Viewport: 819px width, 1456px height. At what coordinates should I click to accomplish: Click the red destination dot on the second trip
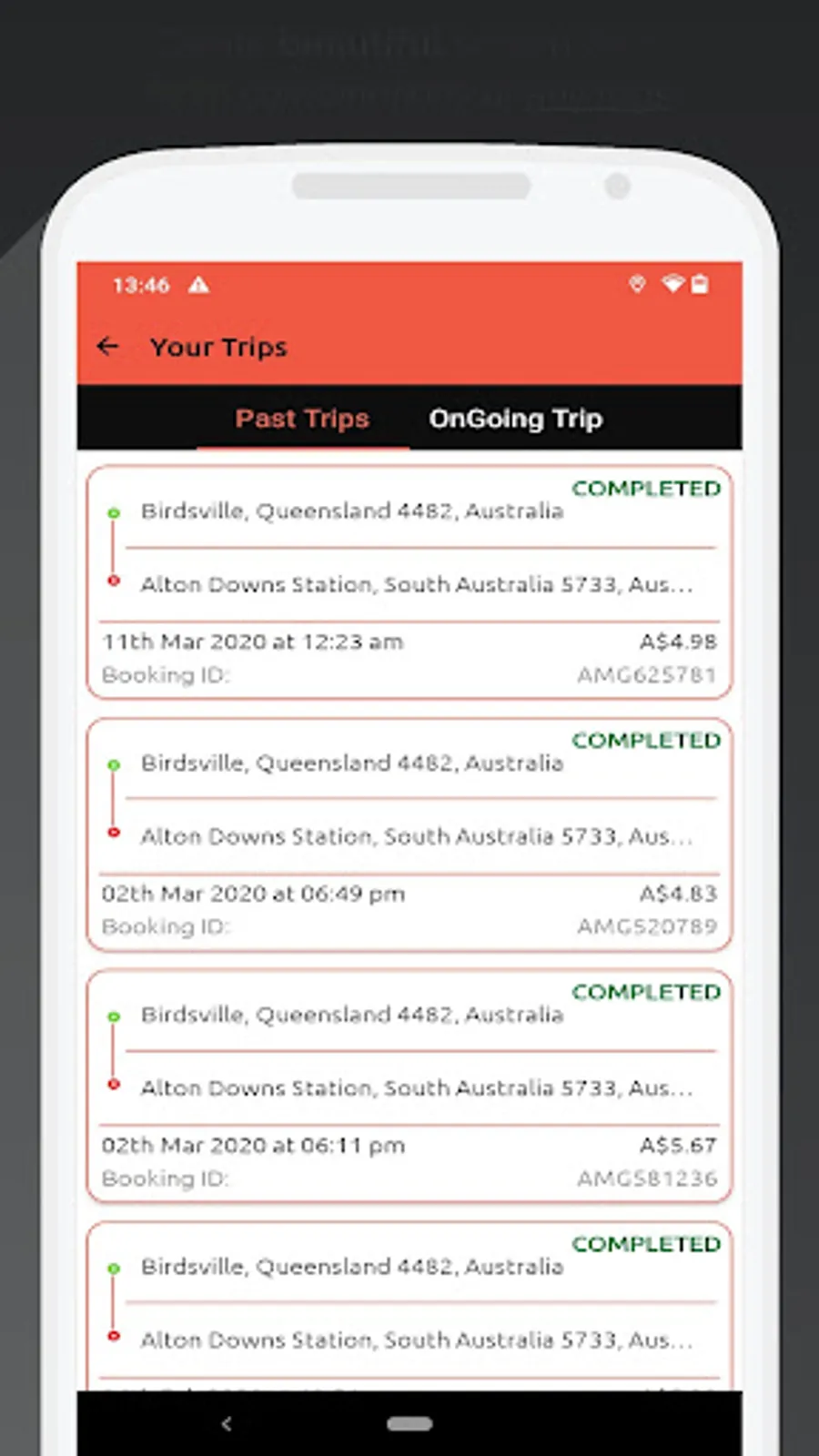click(x=114, y=832)
